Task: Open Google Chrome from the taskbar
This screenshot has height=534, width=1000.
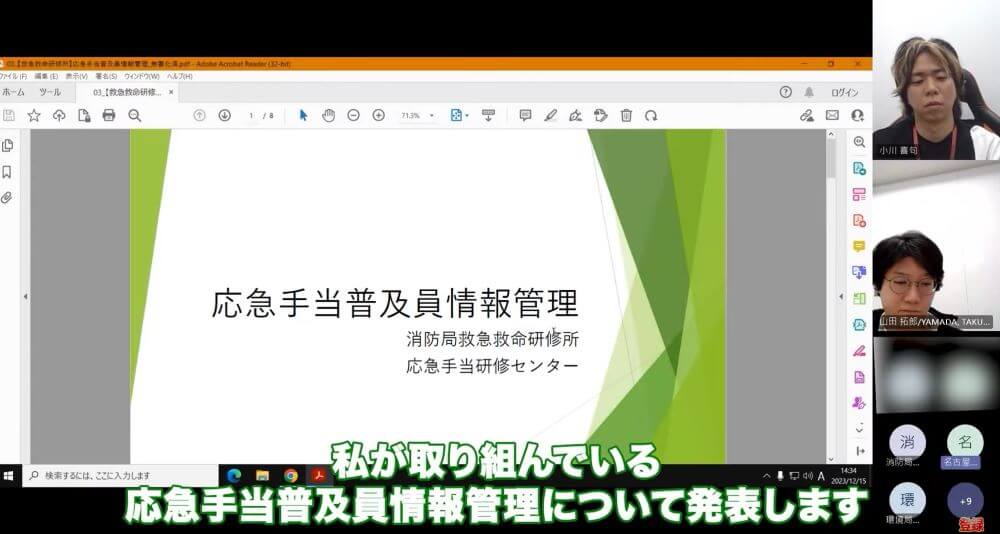Action: tap(291, 475)
